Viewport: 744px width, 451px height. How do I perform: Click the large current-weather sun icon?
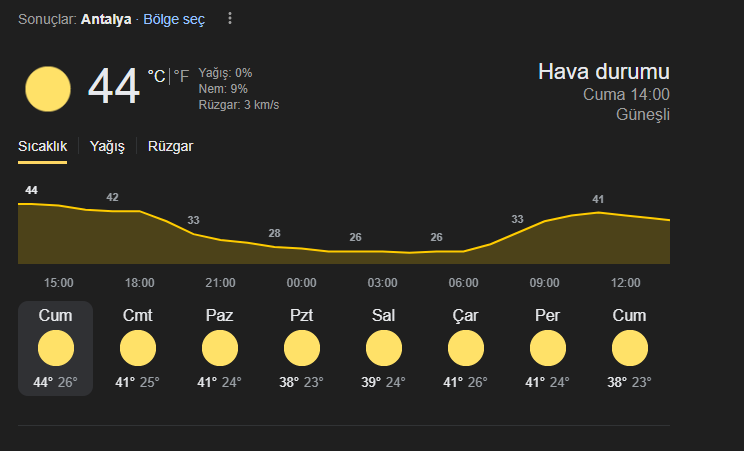point(48,89)
